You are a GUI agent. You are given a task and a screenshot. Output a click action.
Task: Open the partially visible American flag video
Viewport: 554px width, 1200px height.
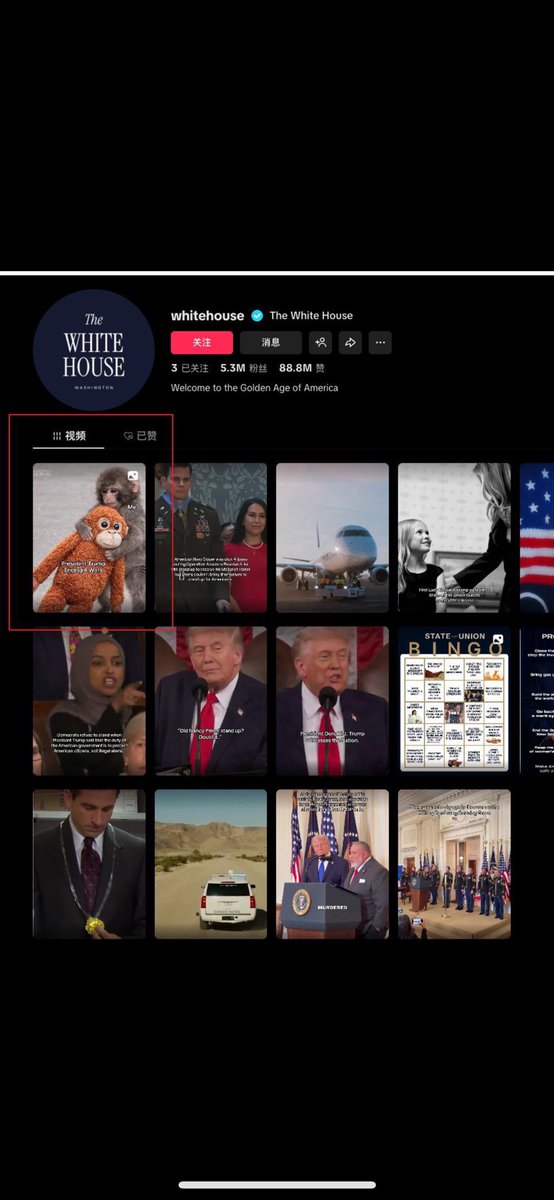pyautogui.click(x=537, y=538)
